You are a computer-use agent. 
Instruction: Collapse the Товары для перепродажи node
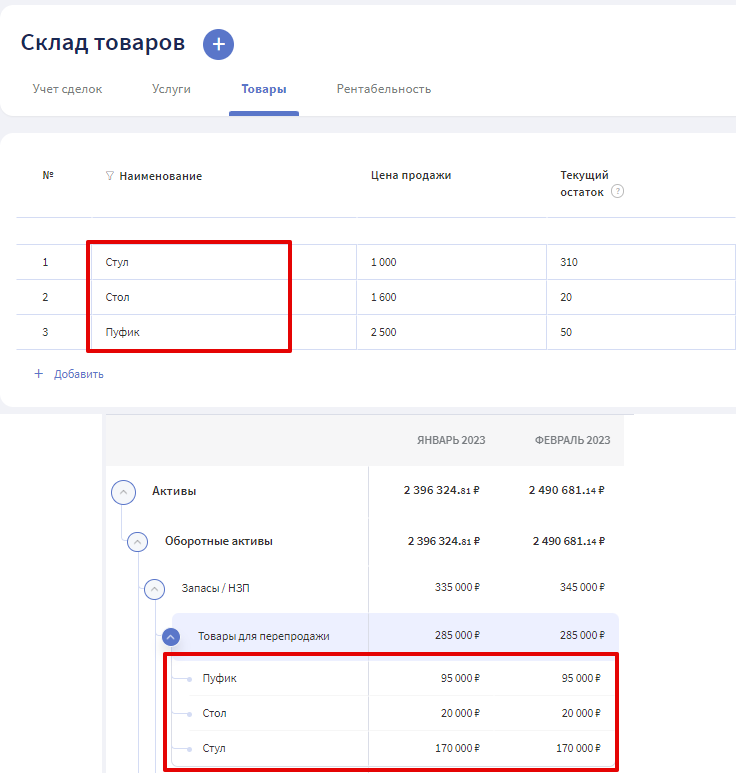[x=171, y=637]
